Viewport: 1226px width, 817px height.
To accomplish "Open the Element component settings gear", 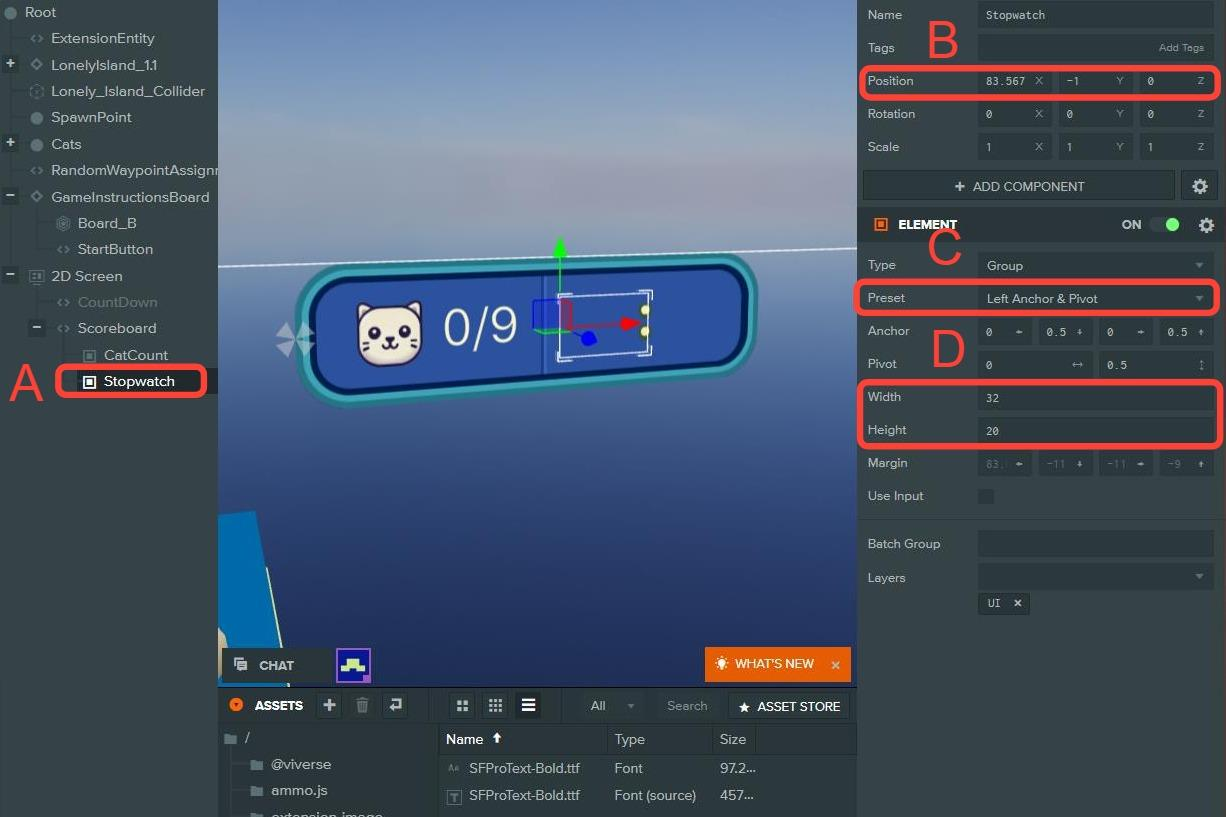I will click(x=1206, y=225).
